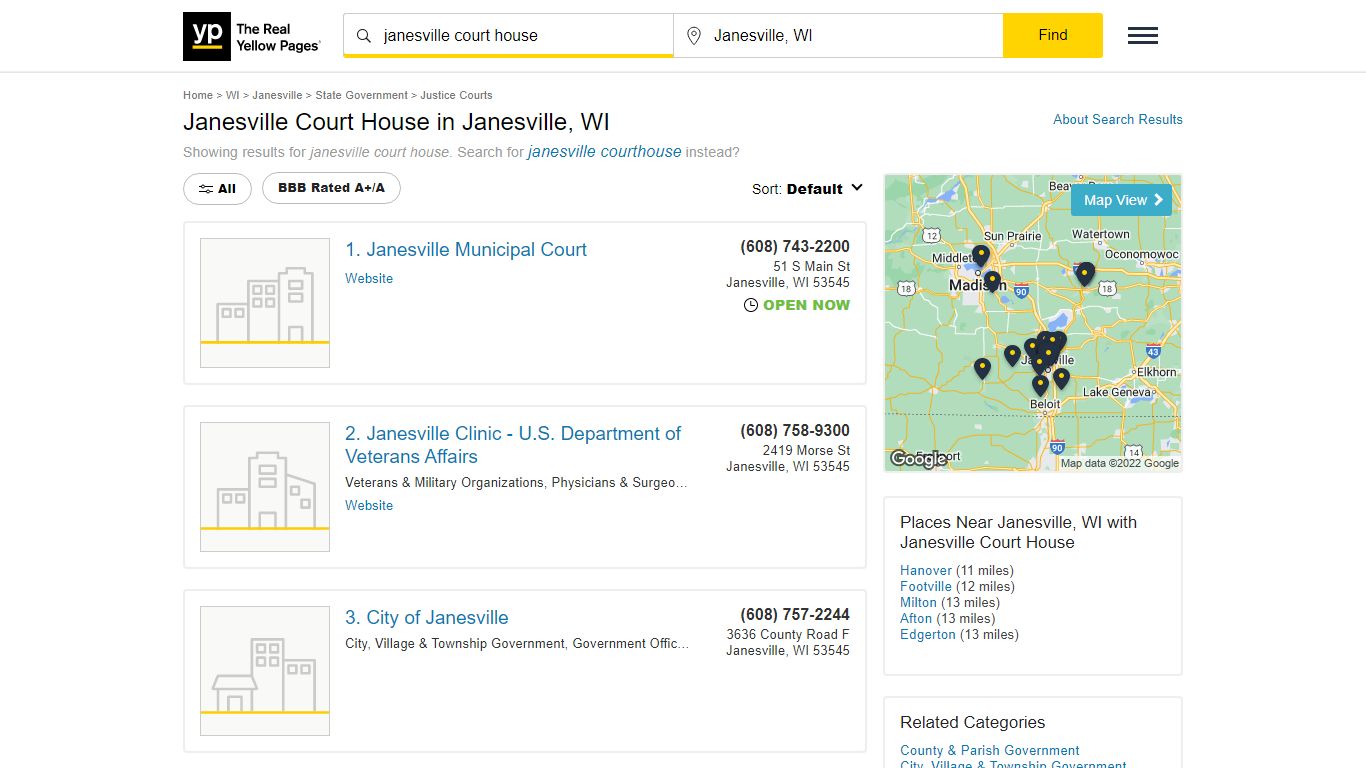
Task: Click the phone number (608) 757-2244
Action: click(x=795, y=614)
